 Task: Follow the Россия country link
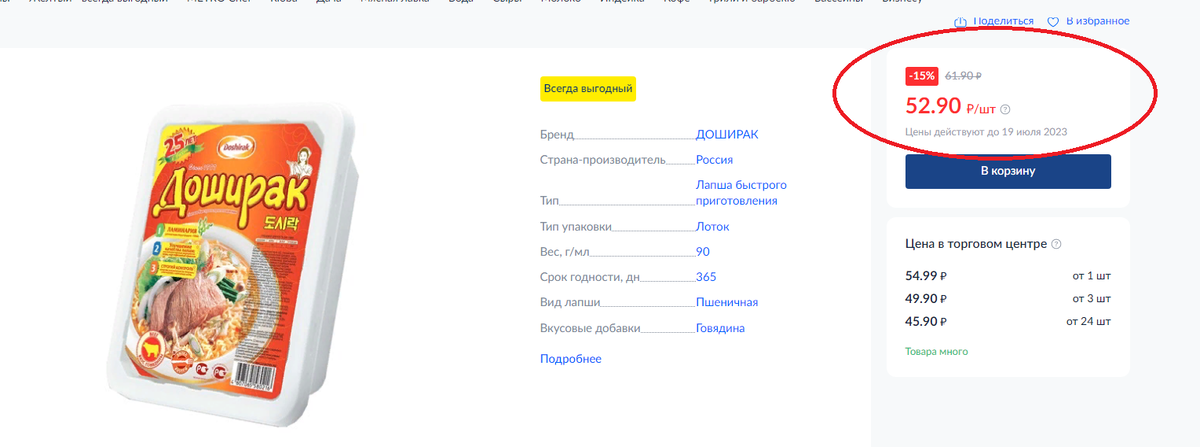[715, 160]
